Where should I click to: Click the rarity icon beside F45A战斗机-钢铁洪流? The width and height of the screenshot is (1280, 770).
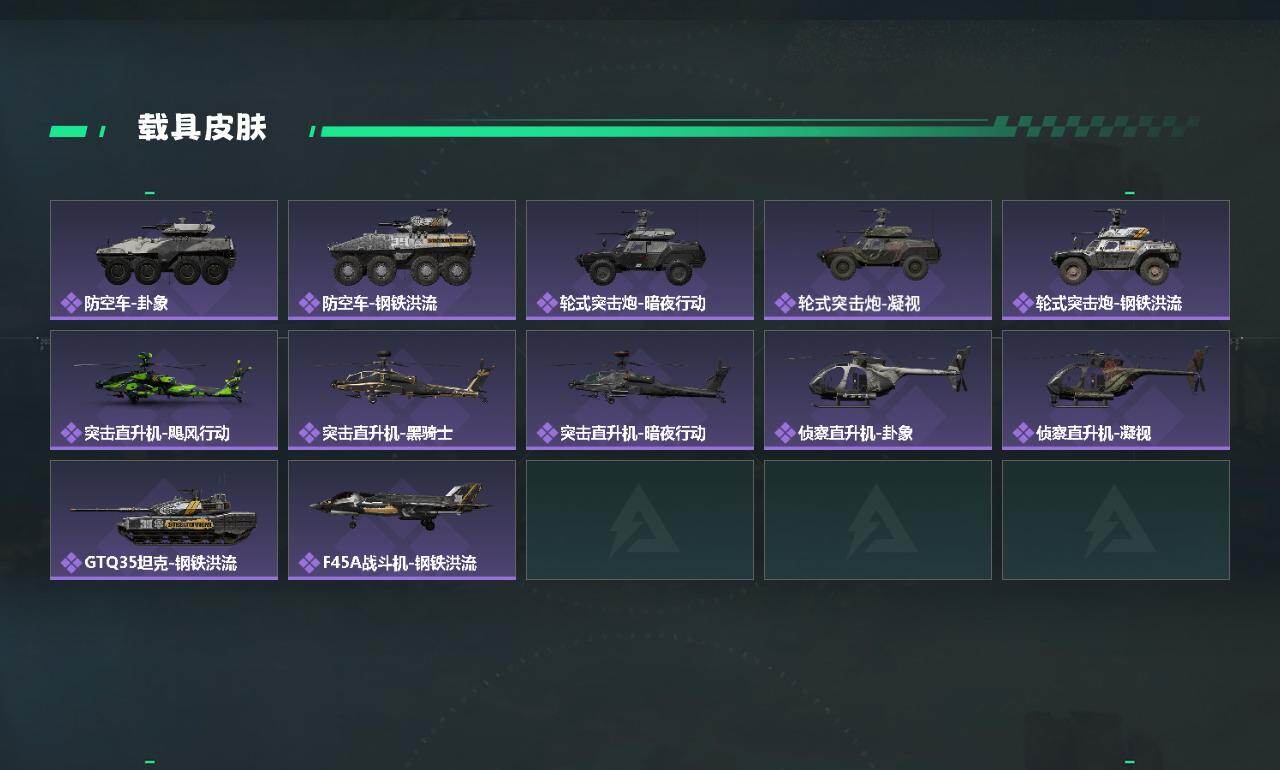(308, 563)
